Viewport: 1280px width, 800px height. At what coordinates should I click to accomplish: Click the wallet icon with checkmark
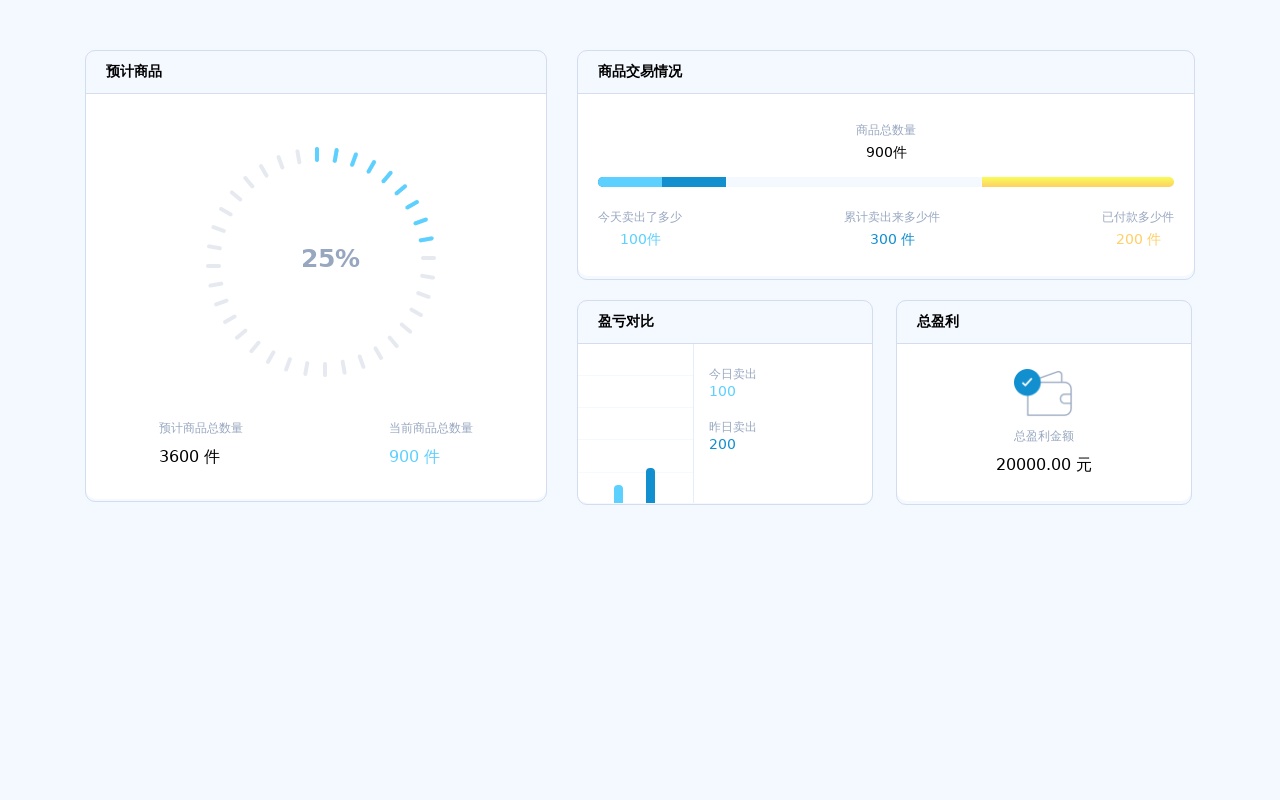pos(1043,393)
